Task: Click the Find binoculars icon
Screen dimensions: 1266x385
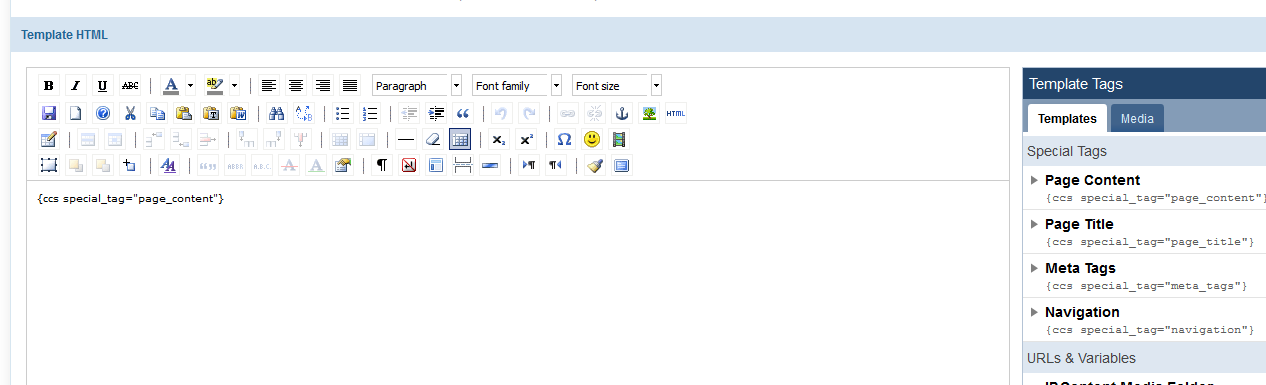Action: point(277,113)
